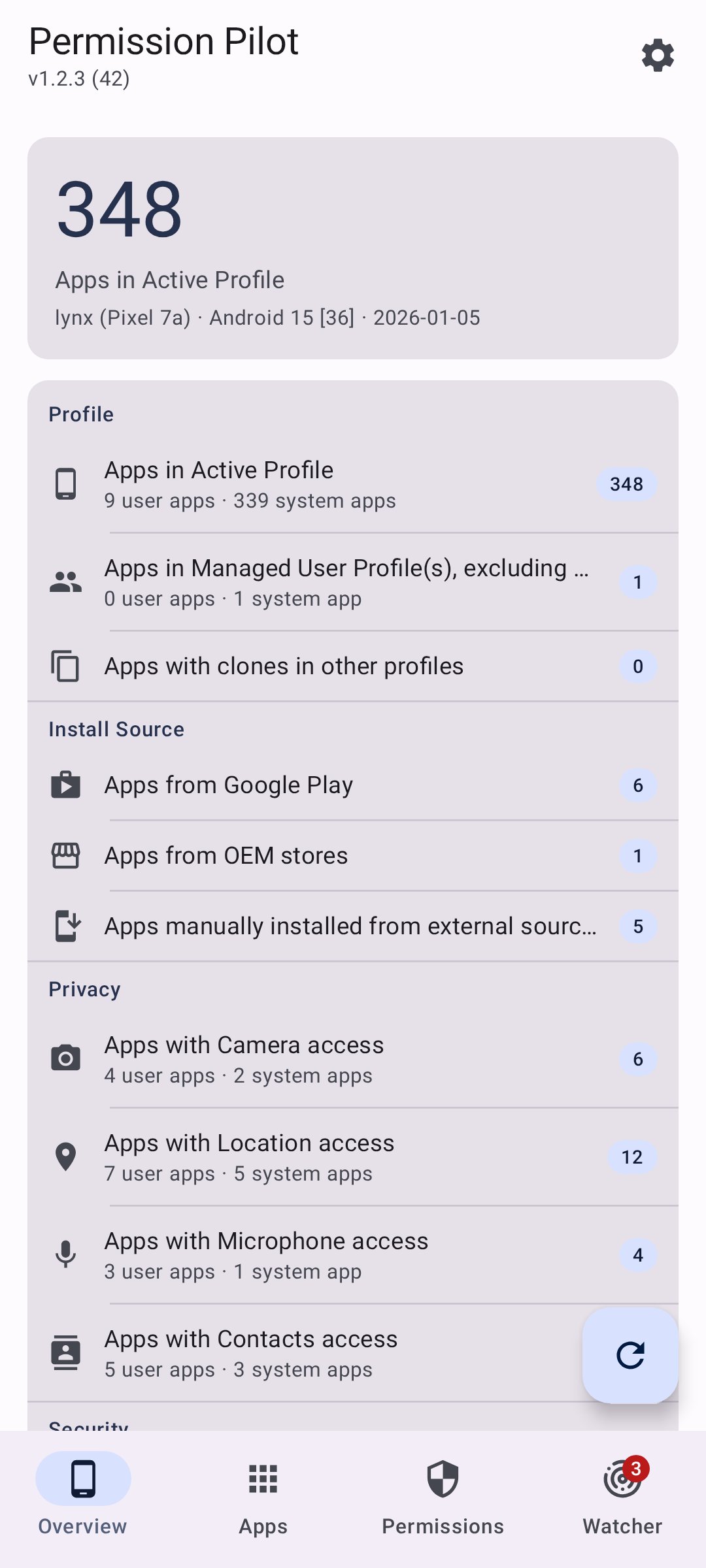Viewport: 706px width, 1568px height.
Task: Tap the 348 count badge
Action: pos(626,484)
